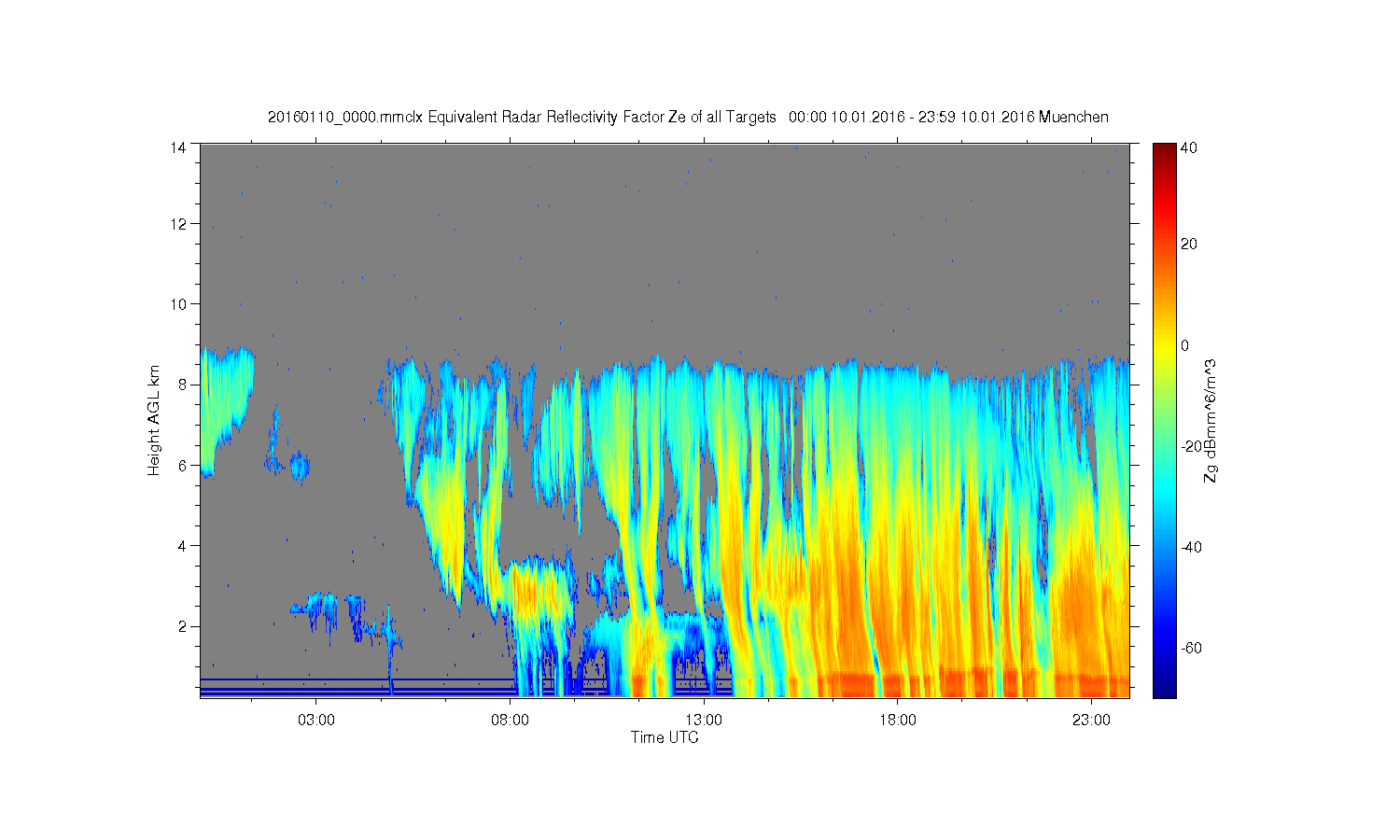This screenshot has width=1400, height=840.
Task: Click the '18:00' time tick label
Action: click(x=898, y=721)
